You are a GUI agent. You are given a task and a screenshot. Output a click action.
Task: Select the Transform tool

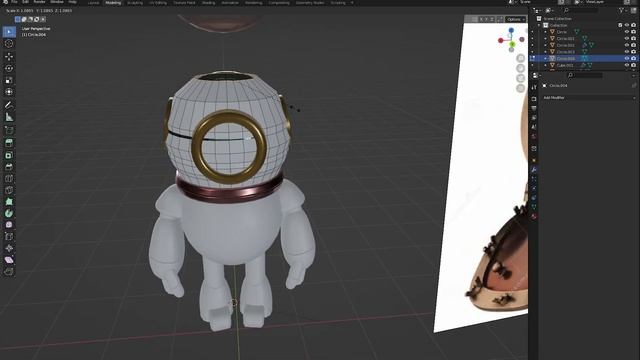(x=9, y=92)
